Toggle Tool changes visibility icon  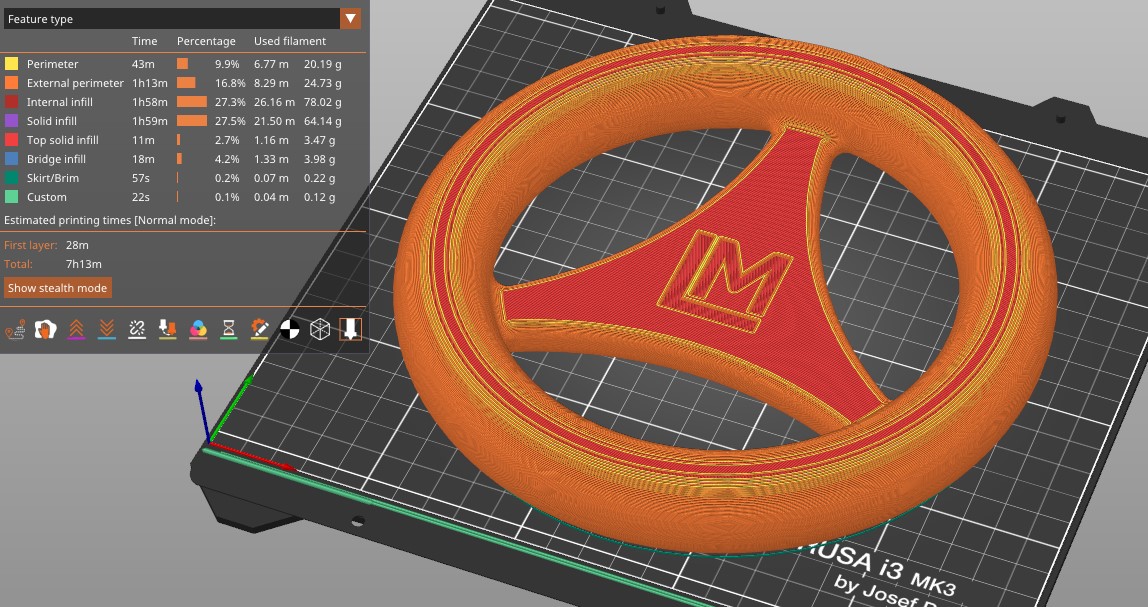168,329
